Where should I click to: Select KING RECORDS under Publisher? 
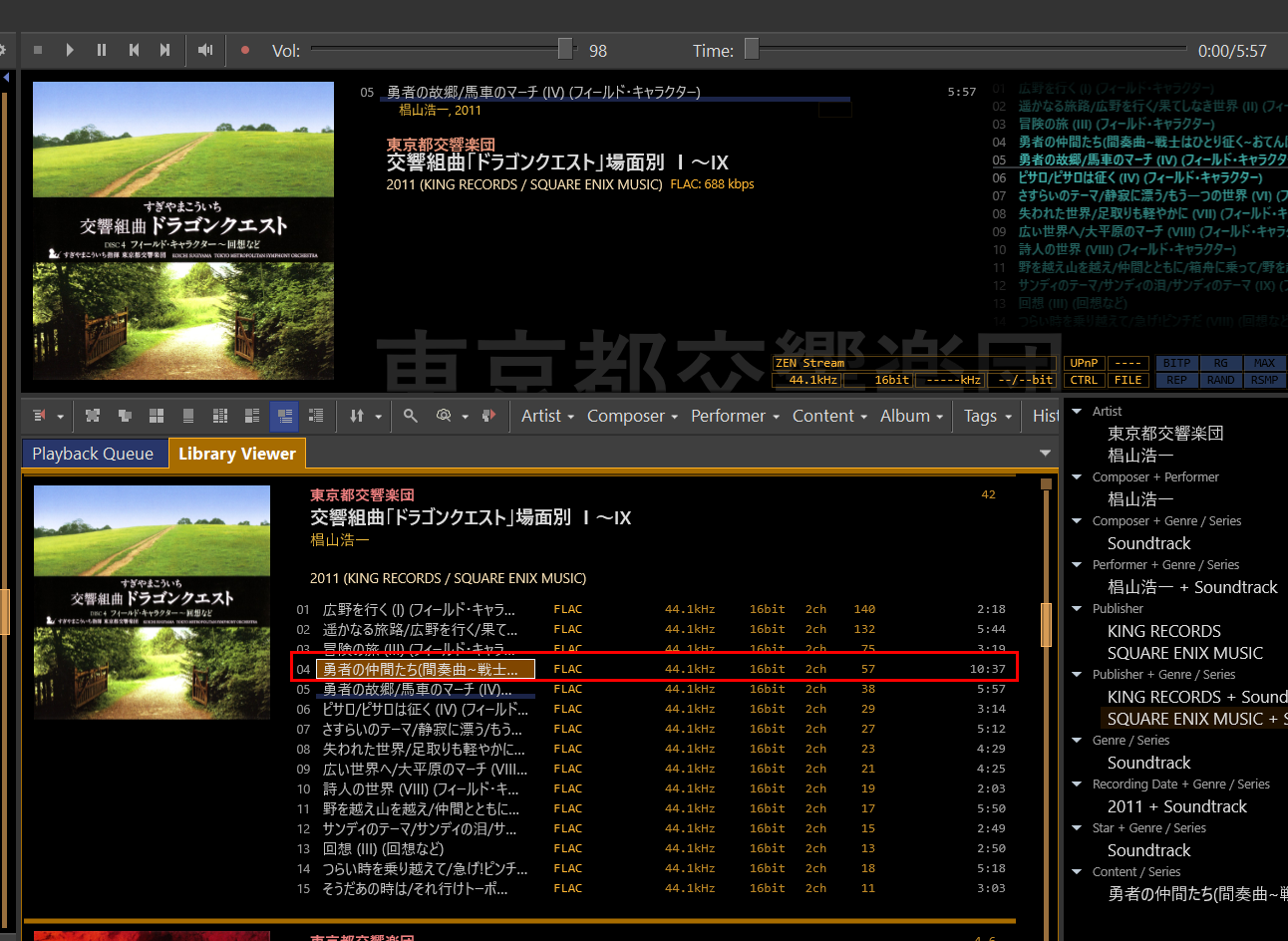[x=1163, y=631]
